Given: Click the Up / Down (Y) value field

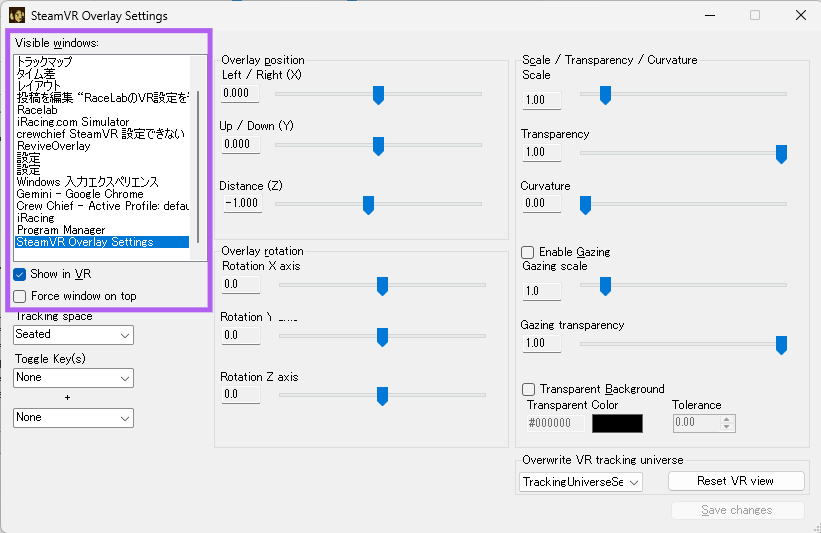Looking at the screenshot, I should click(240, 145).
